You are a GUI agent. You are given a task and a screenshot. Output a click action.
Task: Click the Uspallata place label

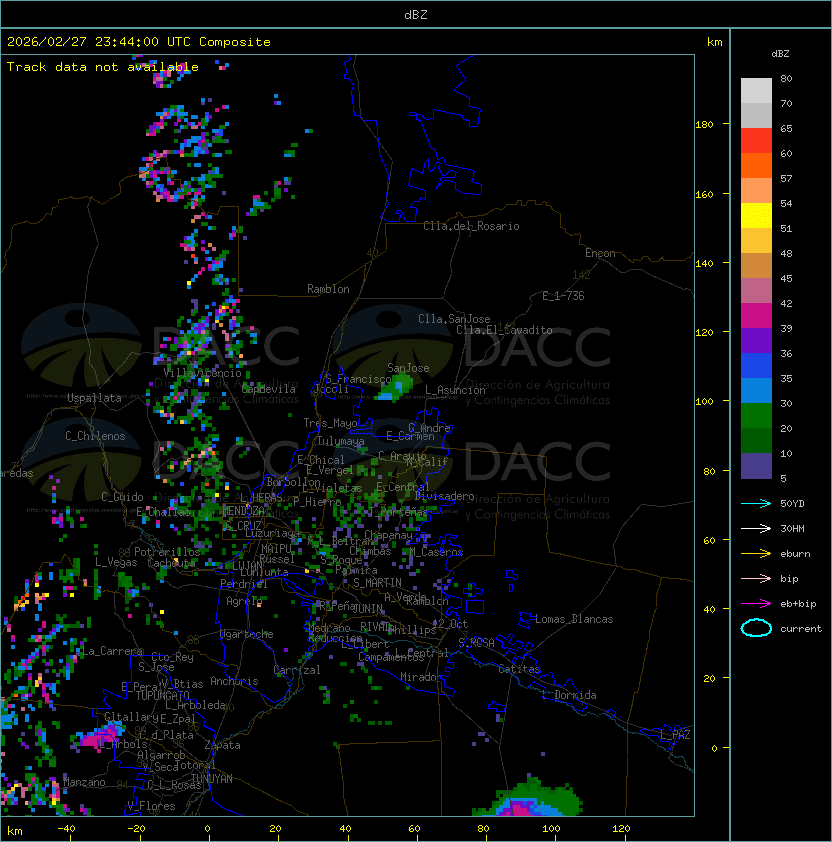[x=94, y=398]
